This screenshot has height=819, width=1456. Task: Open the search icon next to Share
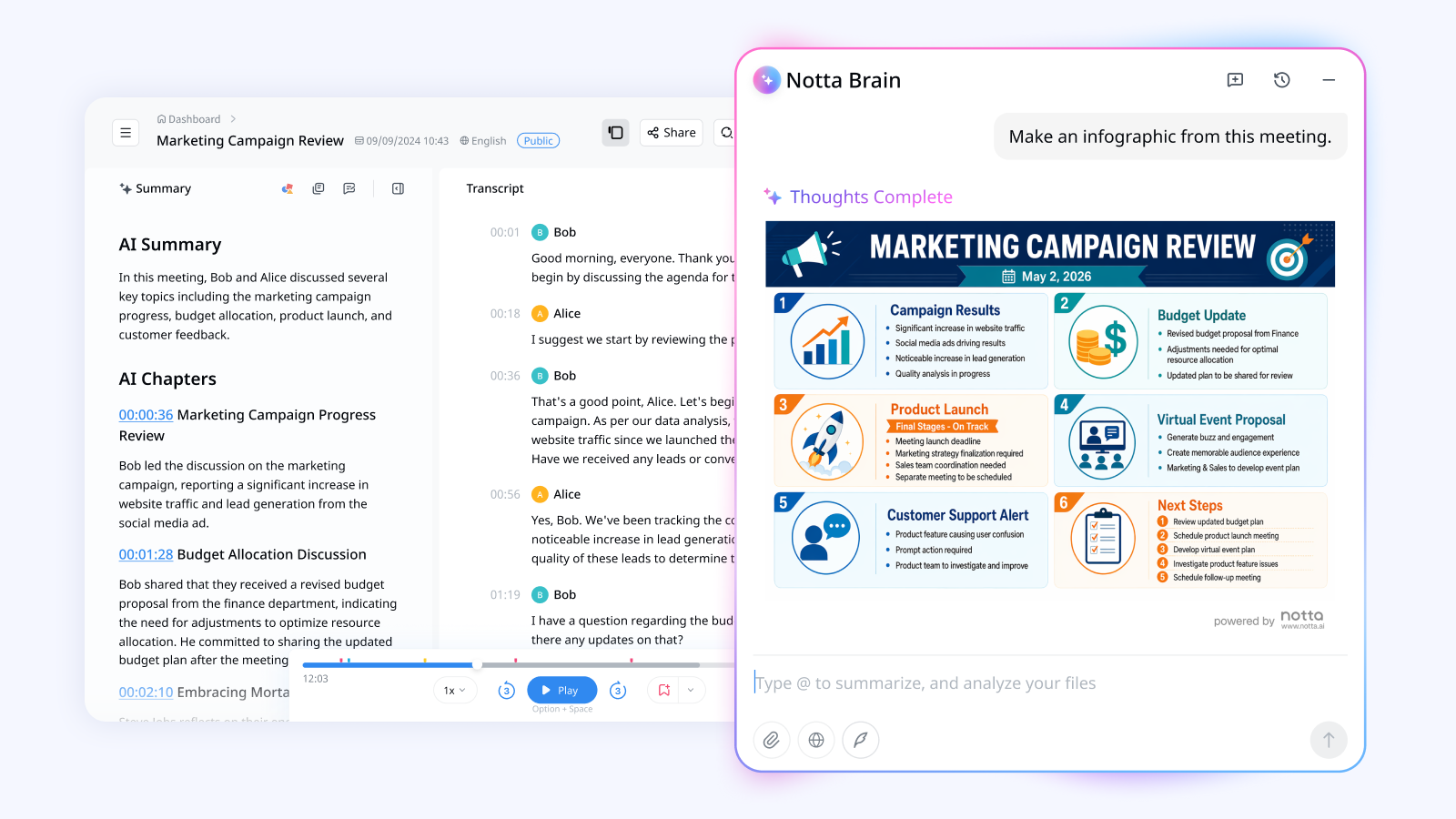coord(726,133)
